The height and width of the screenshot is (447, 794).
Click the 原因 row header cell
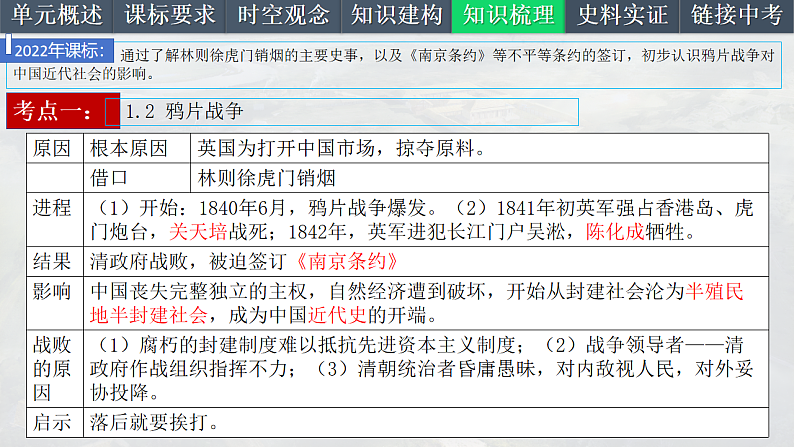click(x=55, y=148)
